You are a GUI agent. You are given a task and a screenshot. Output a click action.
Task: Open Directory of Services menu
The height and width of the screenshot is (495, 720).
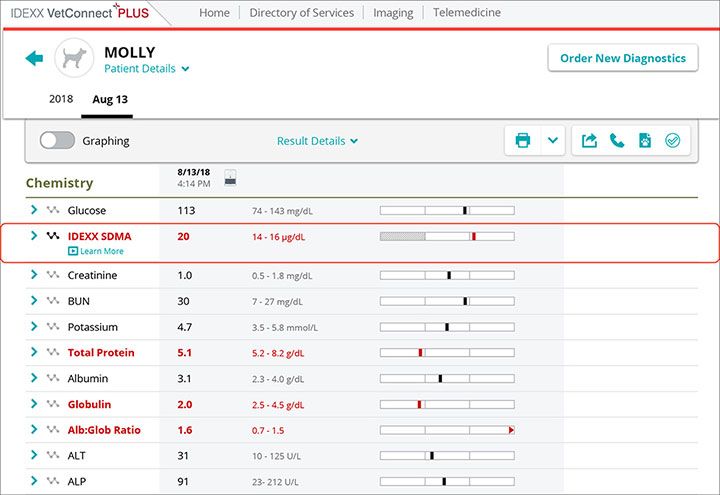(302, 13)
